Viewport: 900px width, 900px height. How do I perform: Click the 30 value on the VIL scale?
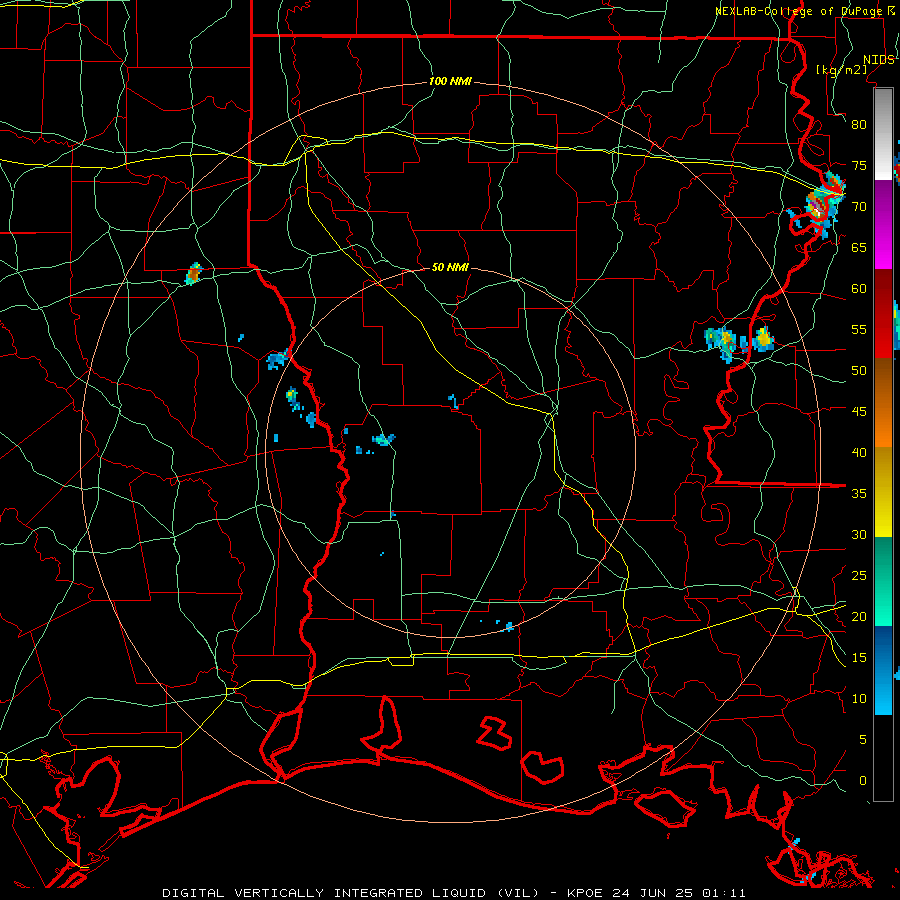[x=859, y=535]
